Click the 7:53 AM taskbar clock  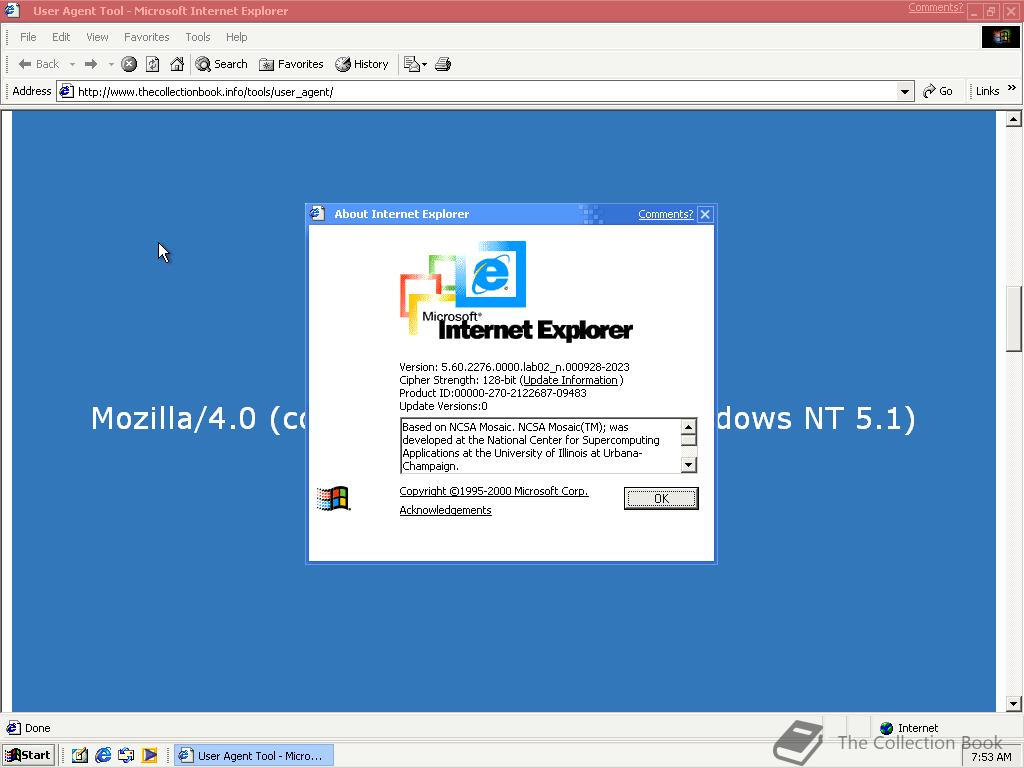pos(991,757)
